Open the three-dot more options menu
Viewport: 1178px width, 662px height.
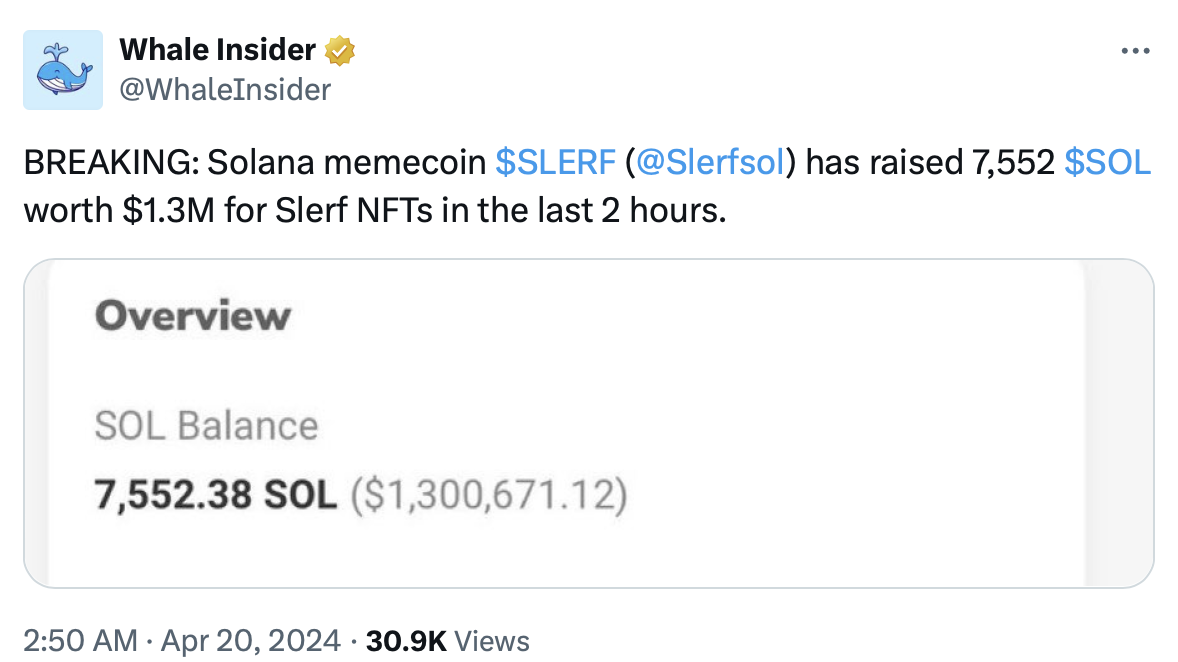click(x=1135, y=52)
